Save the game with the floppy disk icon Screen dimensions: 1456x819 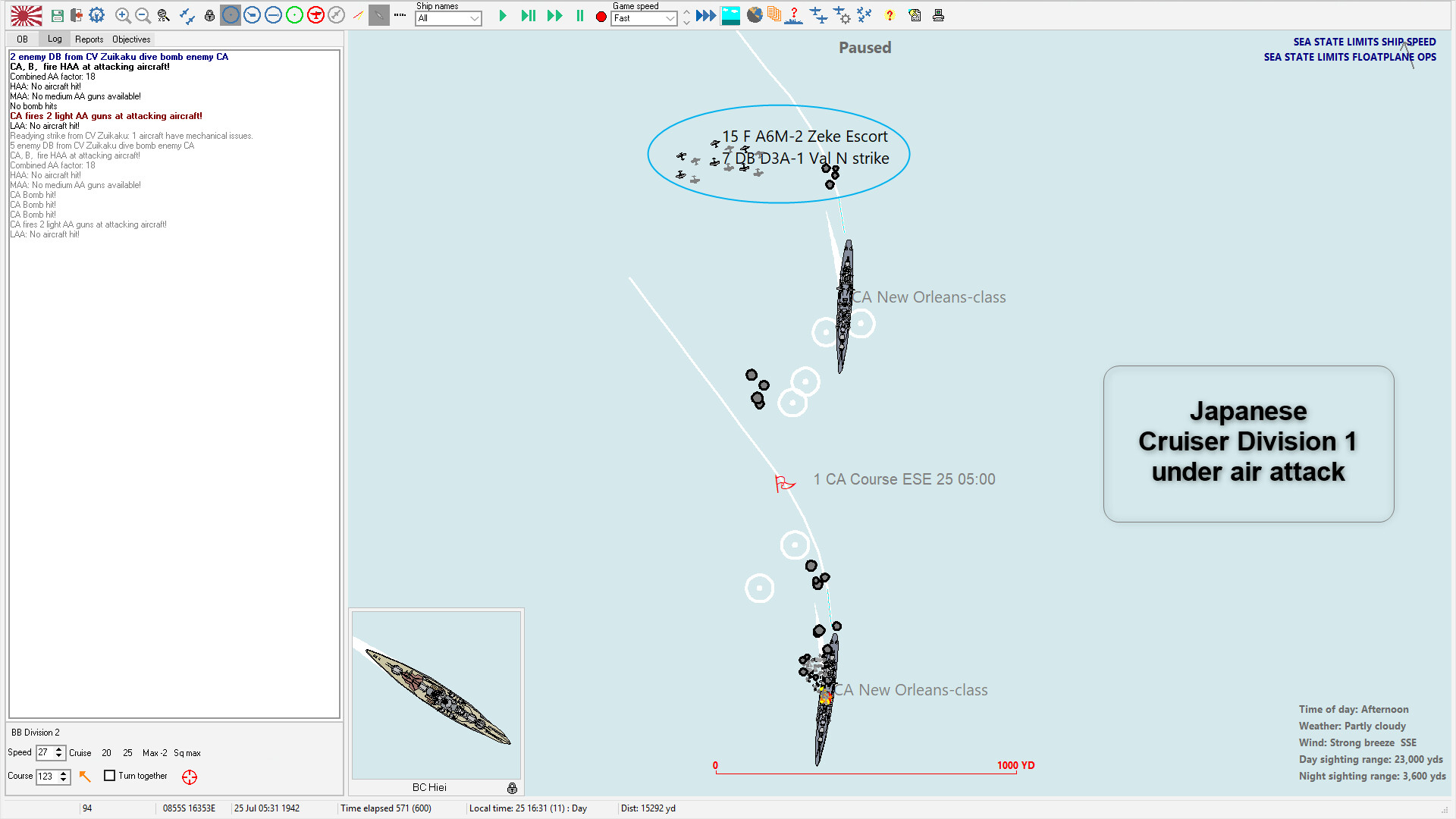pos(56,15)
